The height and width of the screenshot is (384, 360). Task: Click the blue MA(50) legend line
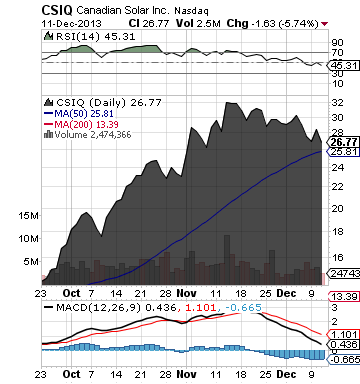pos(49,114)
